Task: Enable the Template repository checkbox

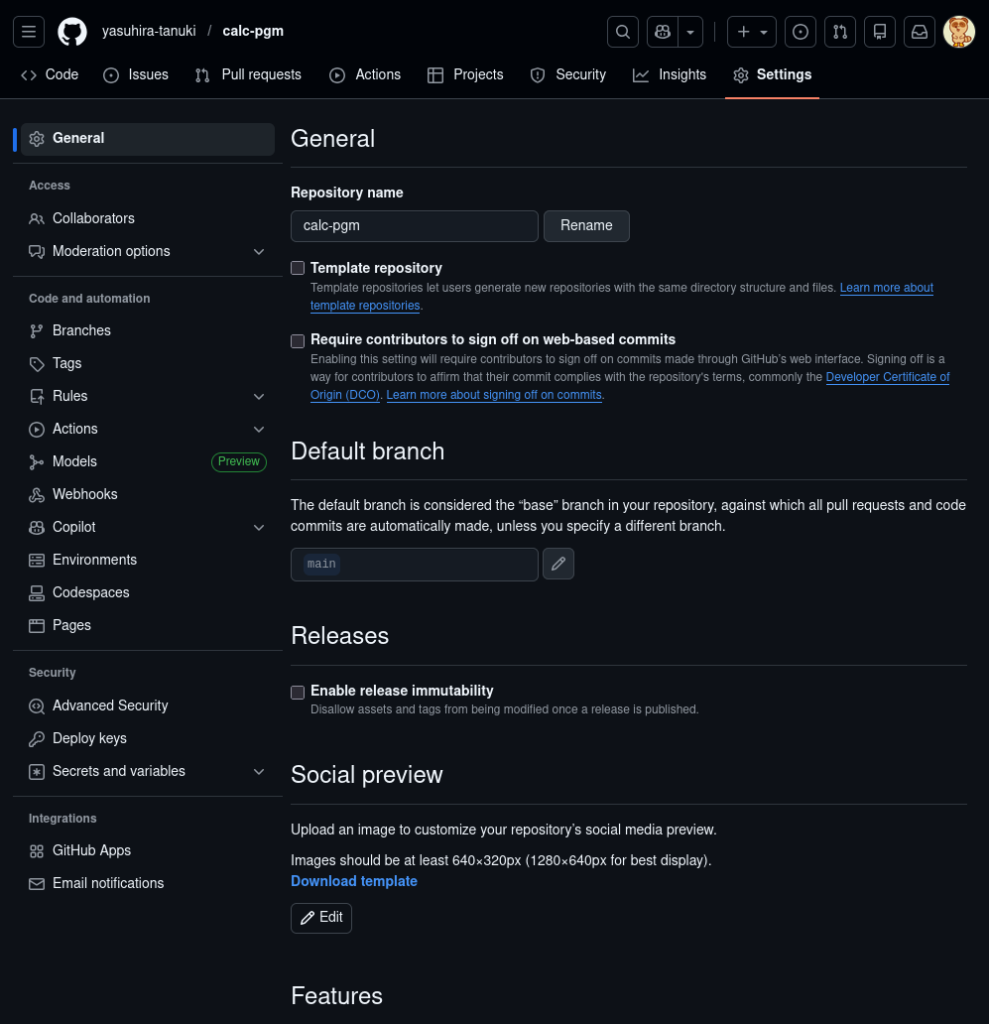Action: click(298, 268)
